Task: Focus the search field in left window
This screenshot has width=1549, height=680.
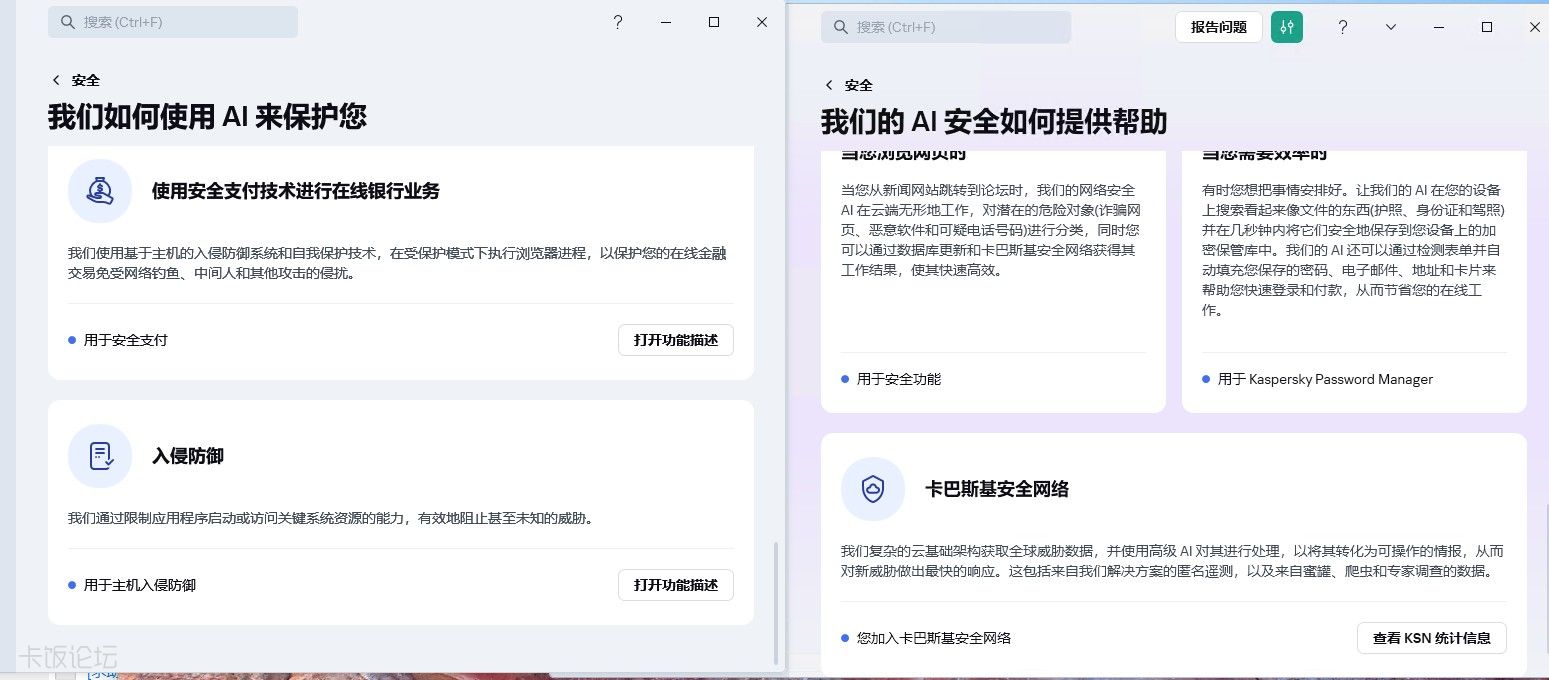Action: (173, 22)
